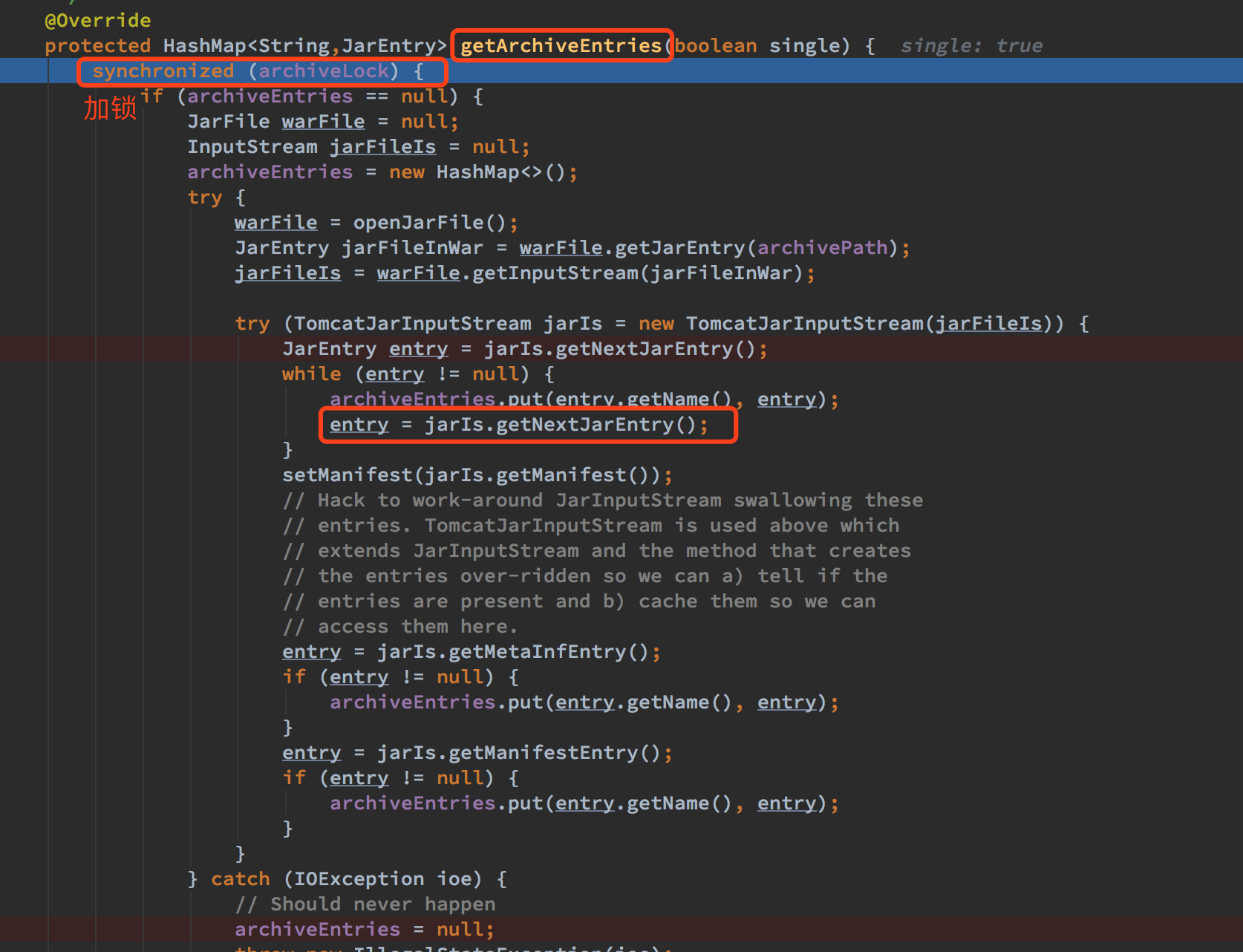Click the getInputStream method call
Viewport: 1243px width, 952px height.
(555, 273)
